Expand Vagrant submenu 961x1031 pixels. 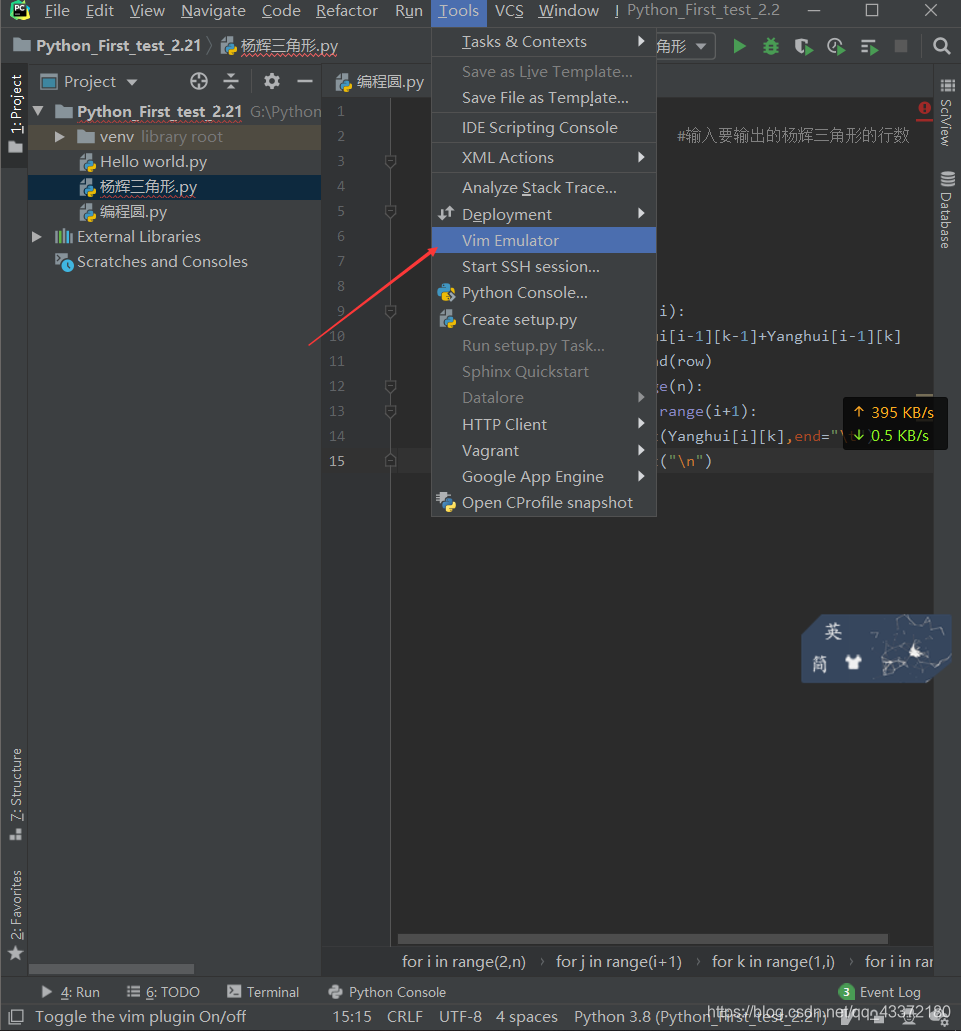(544, 450)
